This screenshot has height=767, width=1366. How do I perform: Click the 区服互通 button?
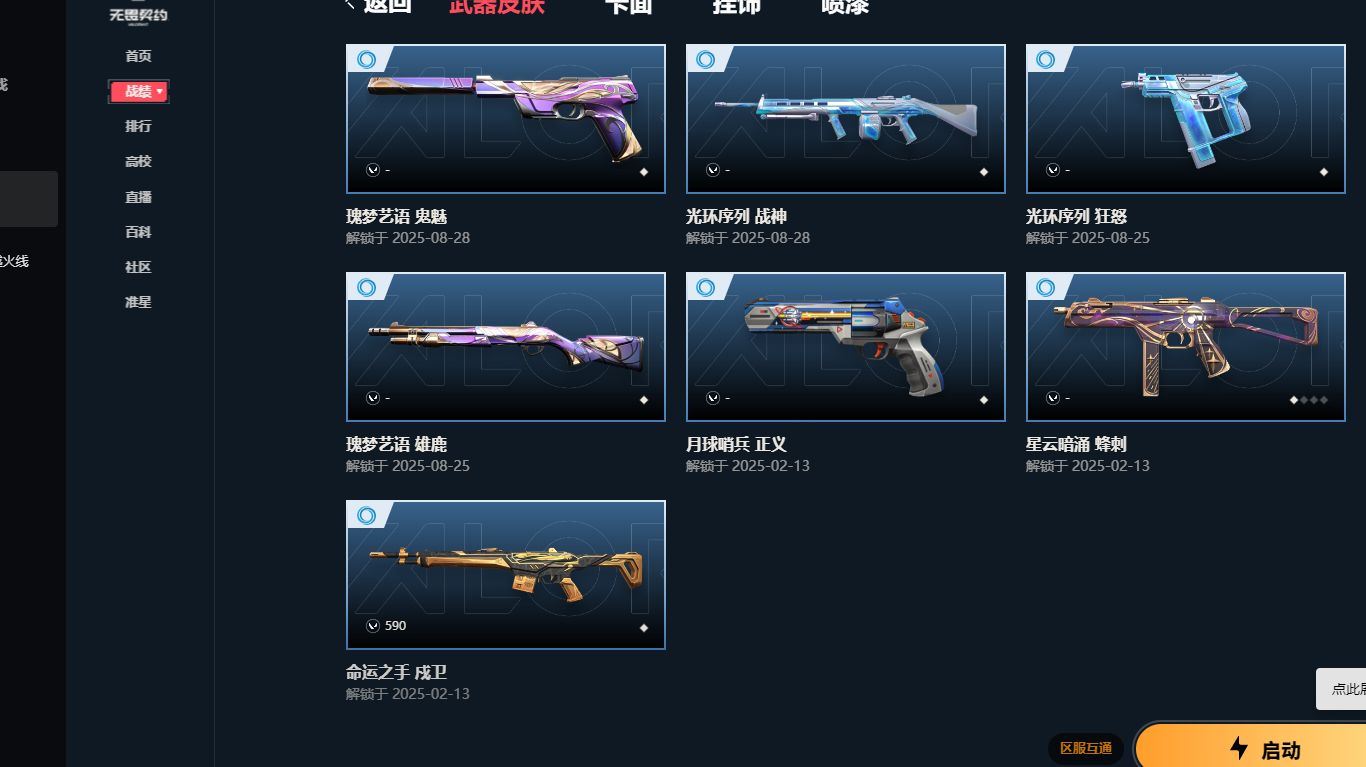1086,748
